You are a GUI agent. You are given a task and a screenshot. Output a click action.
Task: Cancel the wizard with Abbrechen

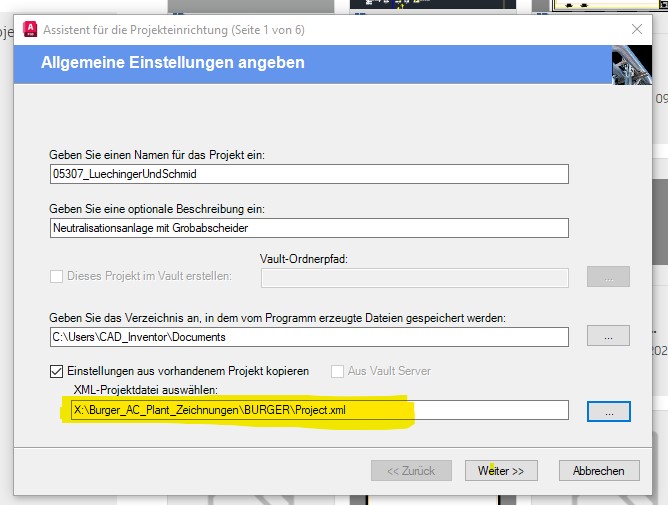pos(599,470)
